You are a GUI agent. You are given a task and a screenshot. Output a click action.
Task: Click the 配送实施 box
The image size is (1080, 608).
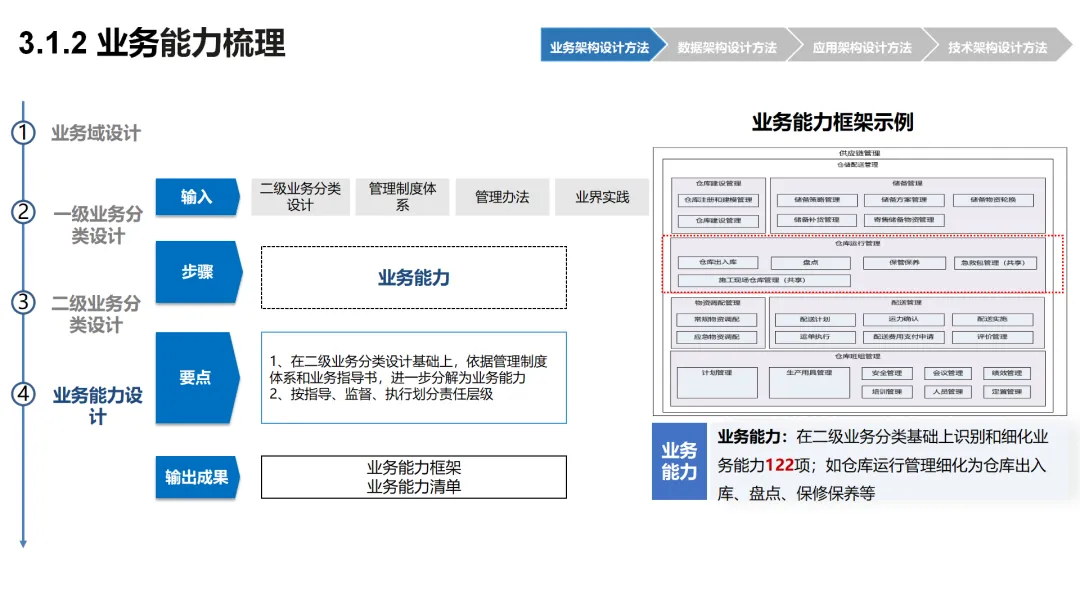[993, 319]
